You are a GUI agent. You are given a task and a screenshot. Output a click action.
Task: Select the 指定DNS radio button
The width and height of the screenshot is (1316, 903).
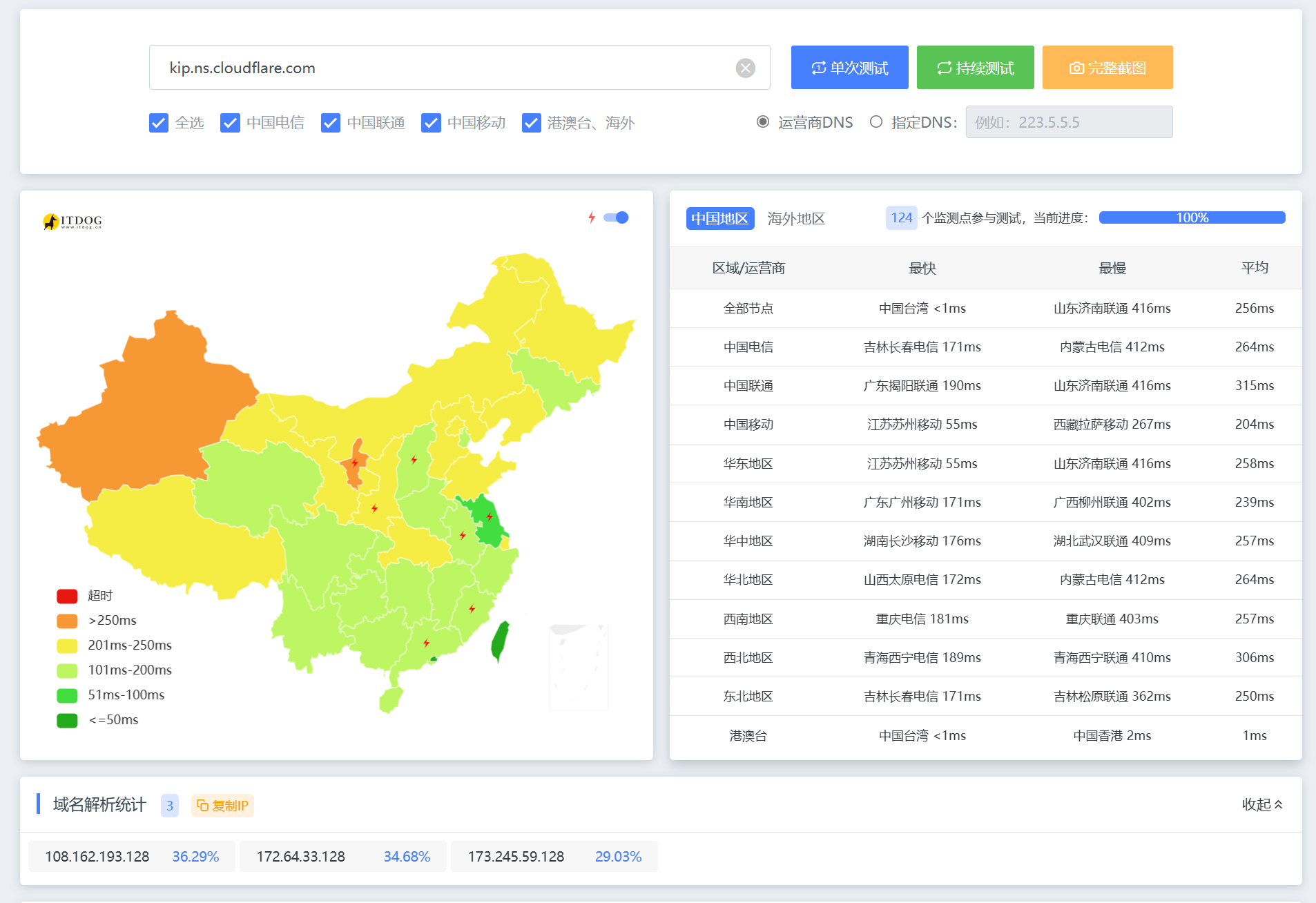pos(876,122)
